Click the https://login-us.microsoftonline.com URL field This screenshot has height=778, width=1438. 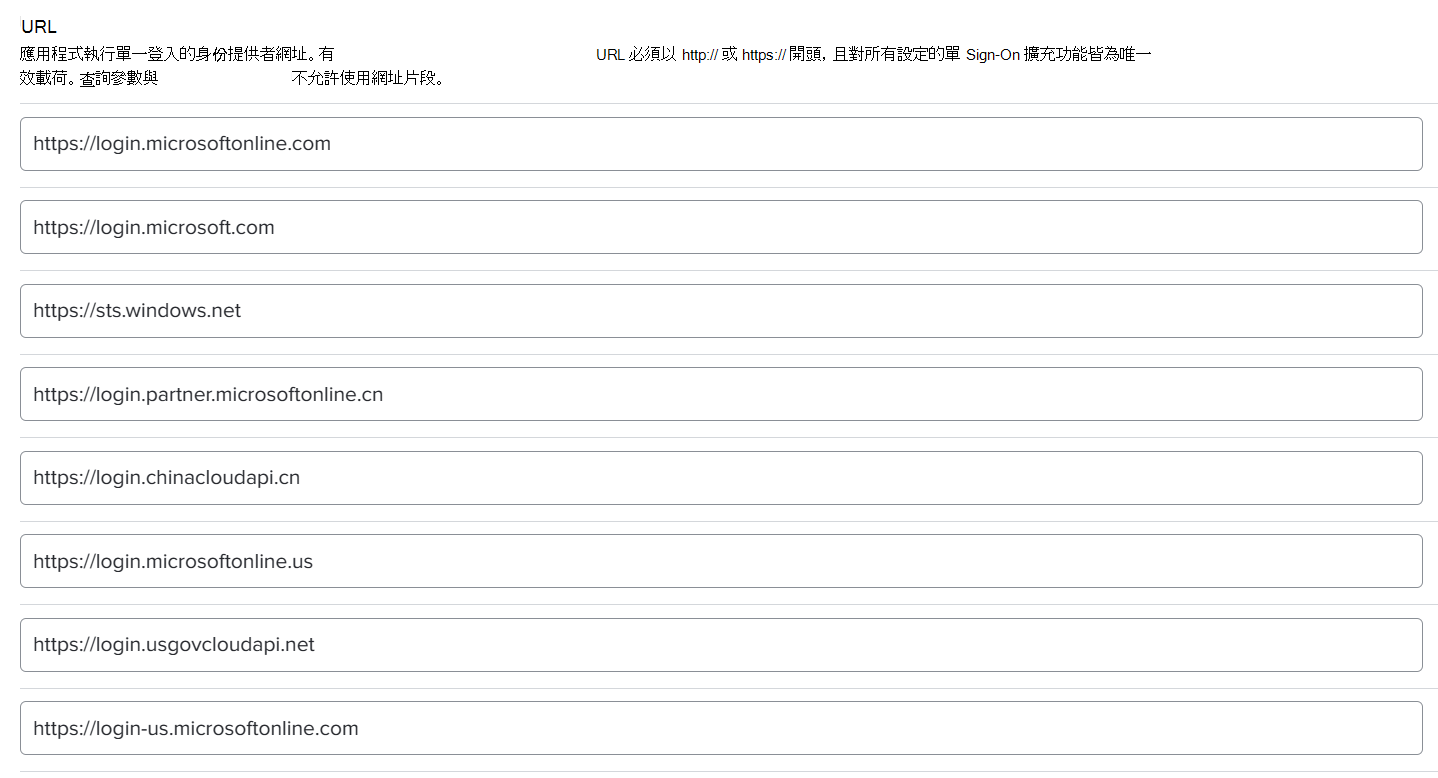tap(721, 728)
